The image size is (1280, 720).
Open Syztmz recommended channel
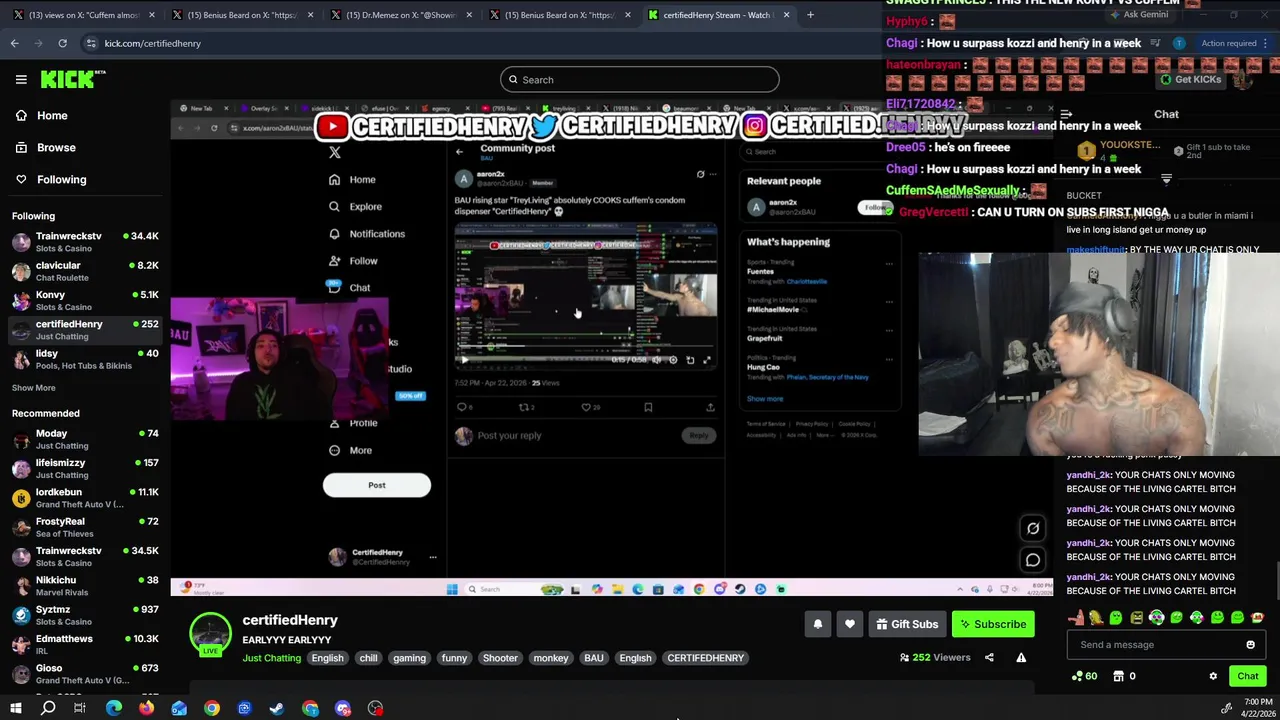click(85, 615)
